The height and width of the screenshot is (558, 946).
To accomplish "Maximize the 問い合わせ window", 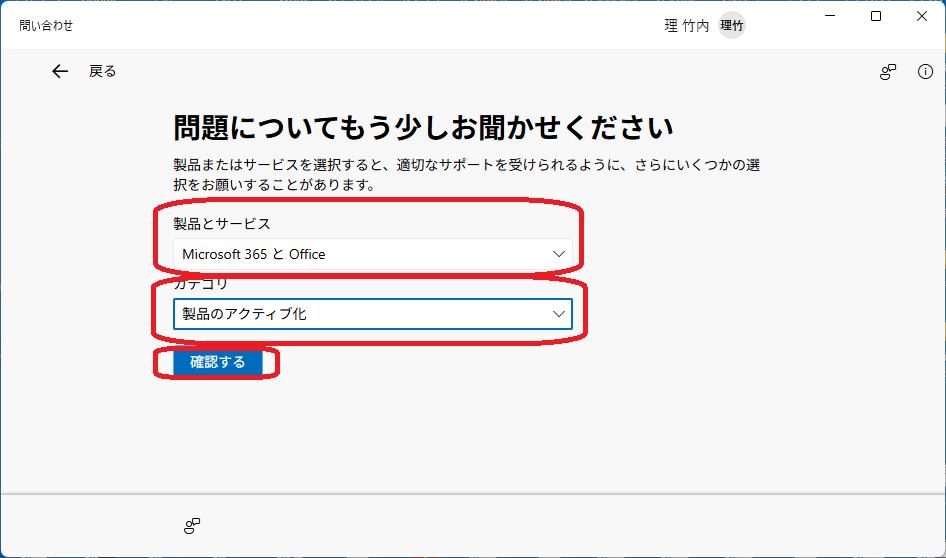I will (x=876, y=17).
